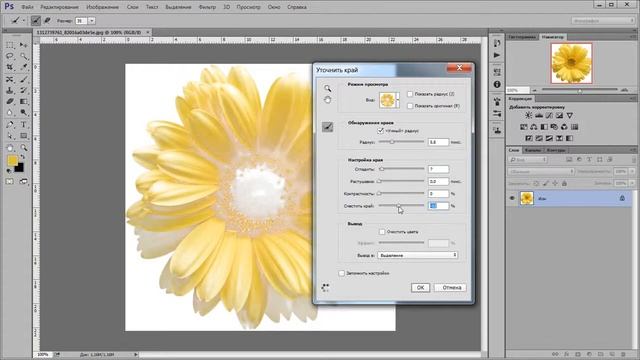Click the Радиус slider handle
The height and width of the screenshot is (360, 640).
(x=392, y=142)
